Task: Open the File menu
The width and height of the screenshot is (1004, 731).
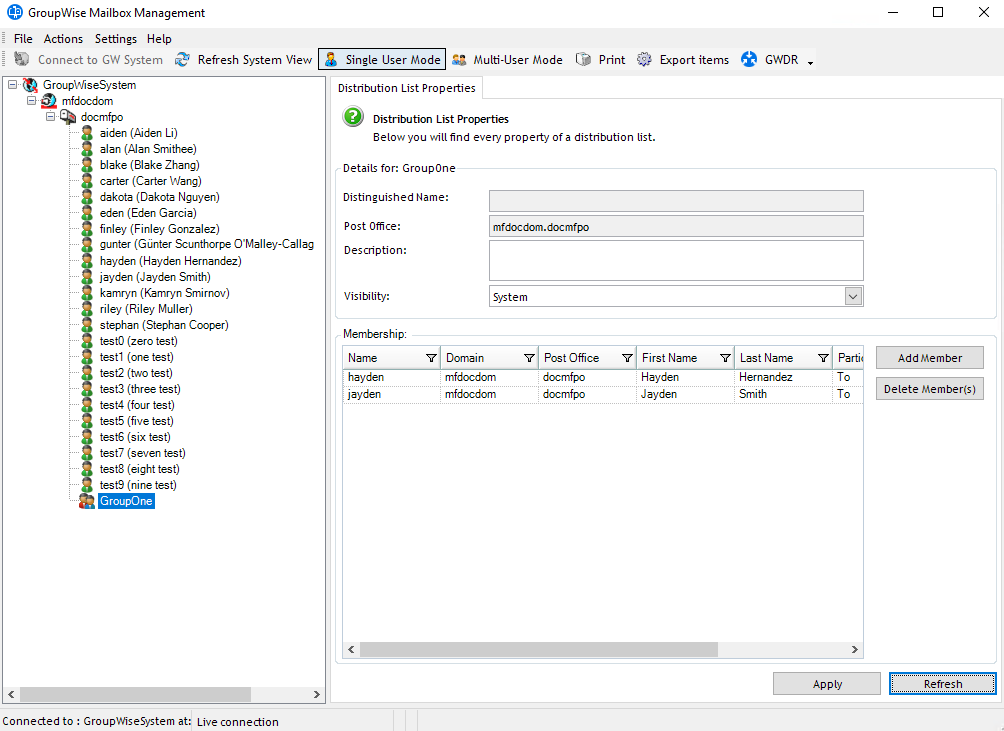Action: coord(23,38)
